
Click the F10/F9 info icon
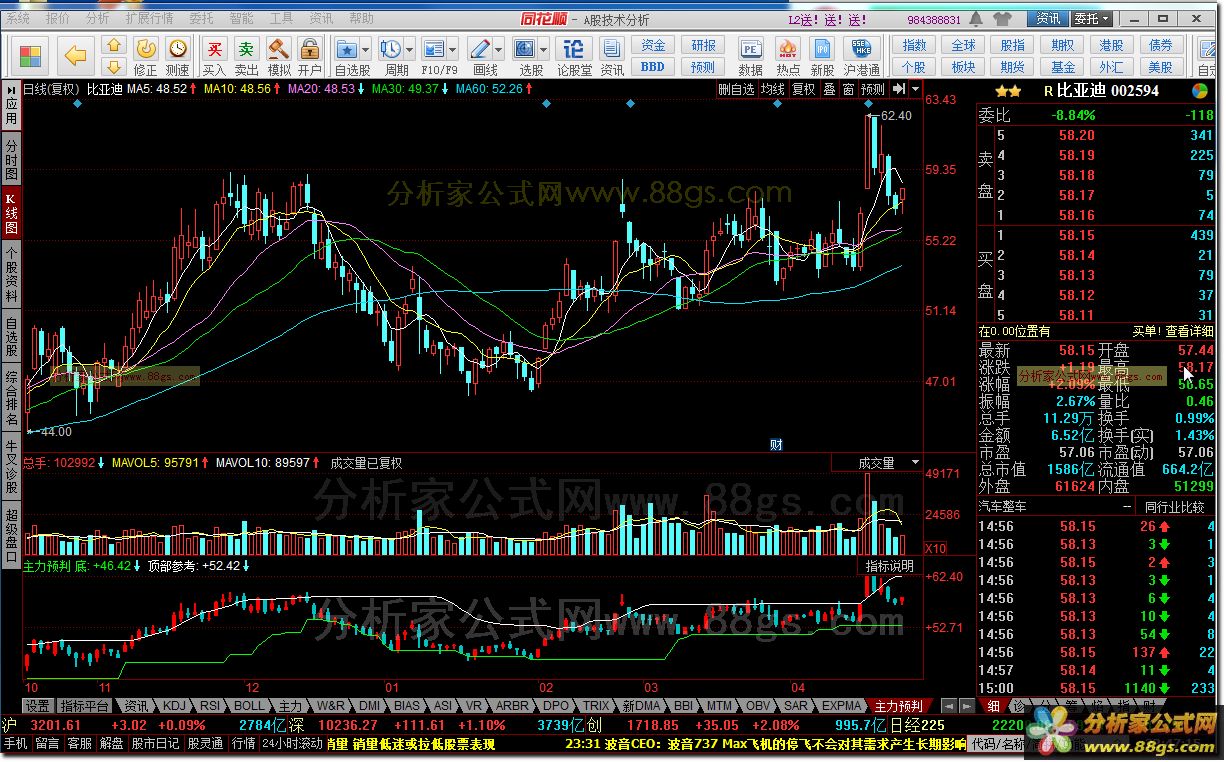[434, 49]
